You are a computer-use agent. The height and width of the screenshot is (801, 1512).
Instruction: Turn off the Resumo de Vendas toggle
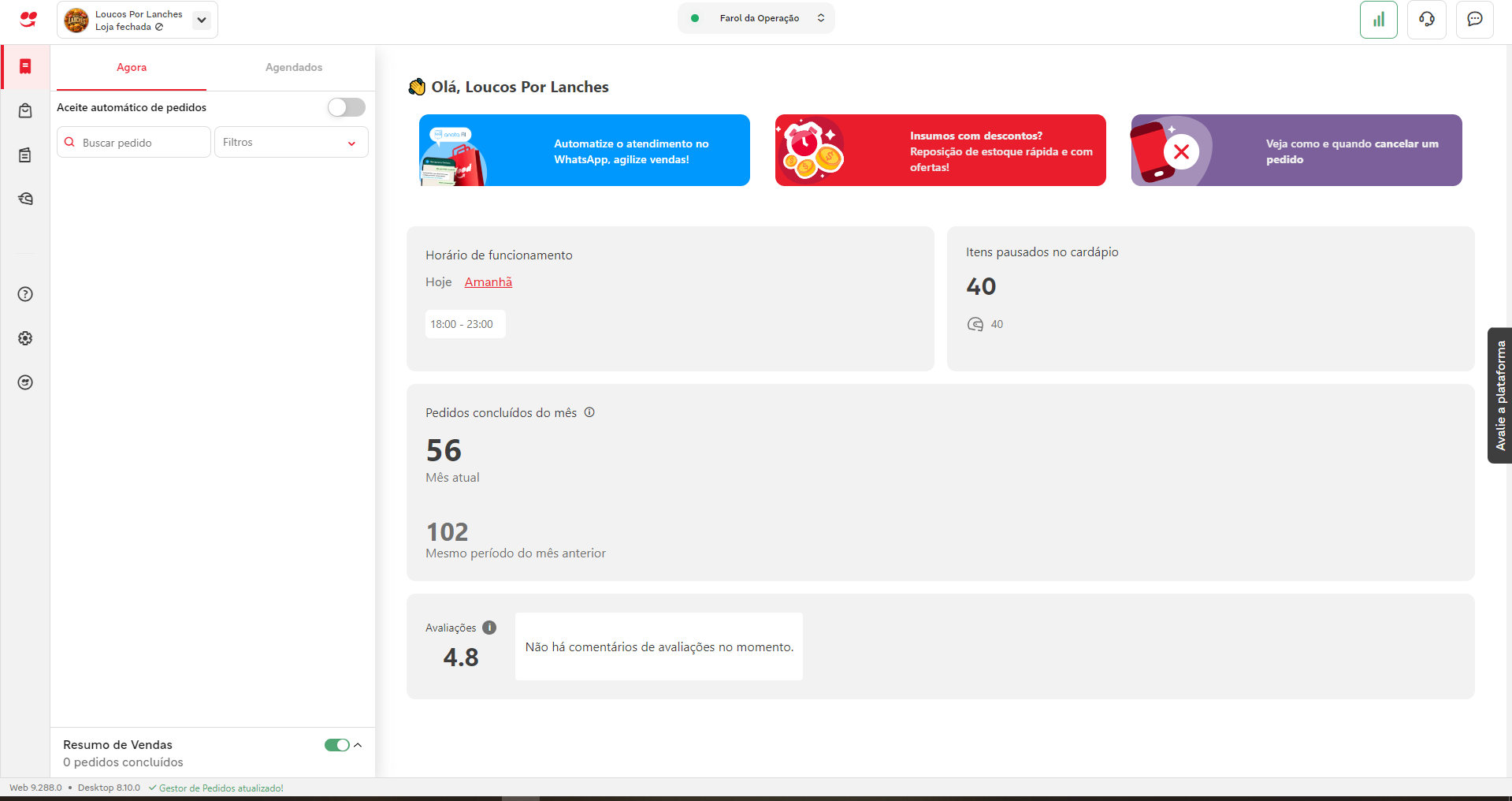click(336, 745)
